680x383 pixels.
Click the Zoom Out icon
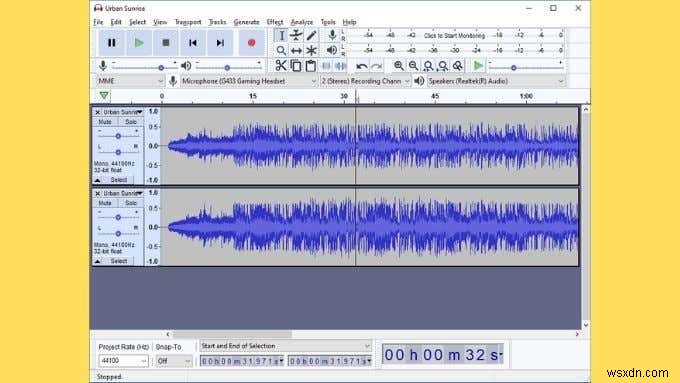tap(413, 65)
